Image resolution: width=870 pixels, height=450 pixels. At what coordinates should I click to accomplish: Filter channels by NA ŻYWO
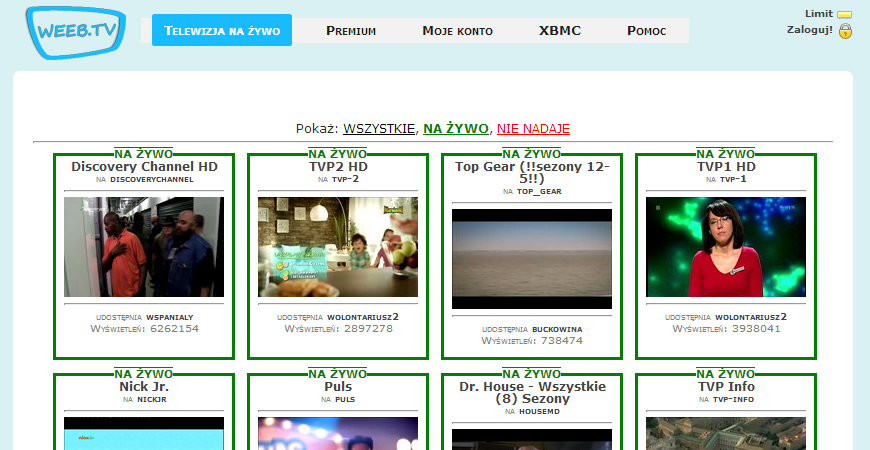[456, 129]
